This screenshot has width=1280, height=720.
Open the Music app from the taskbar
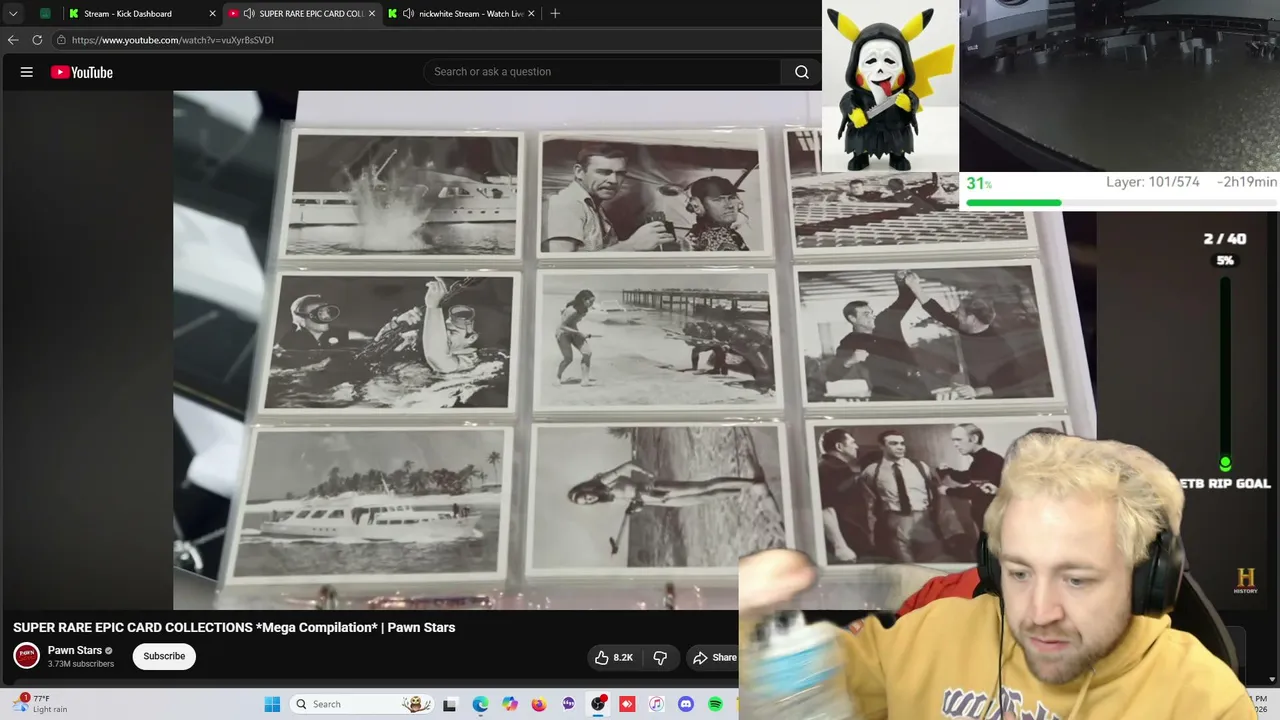pyautogui.click(x=656, y=704)
